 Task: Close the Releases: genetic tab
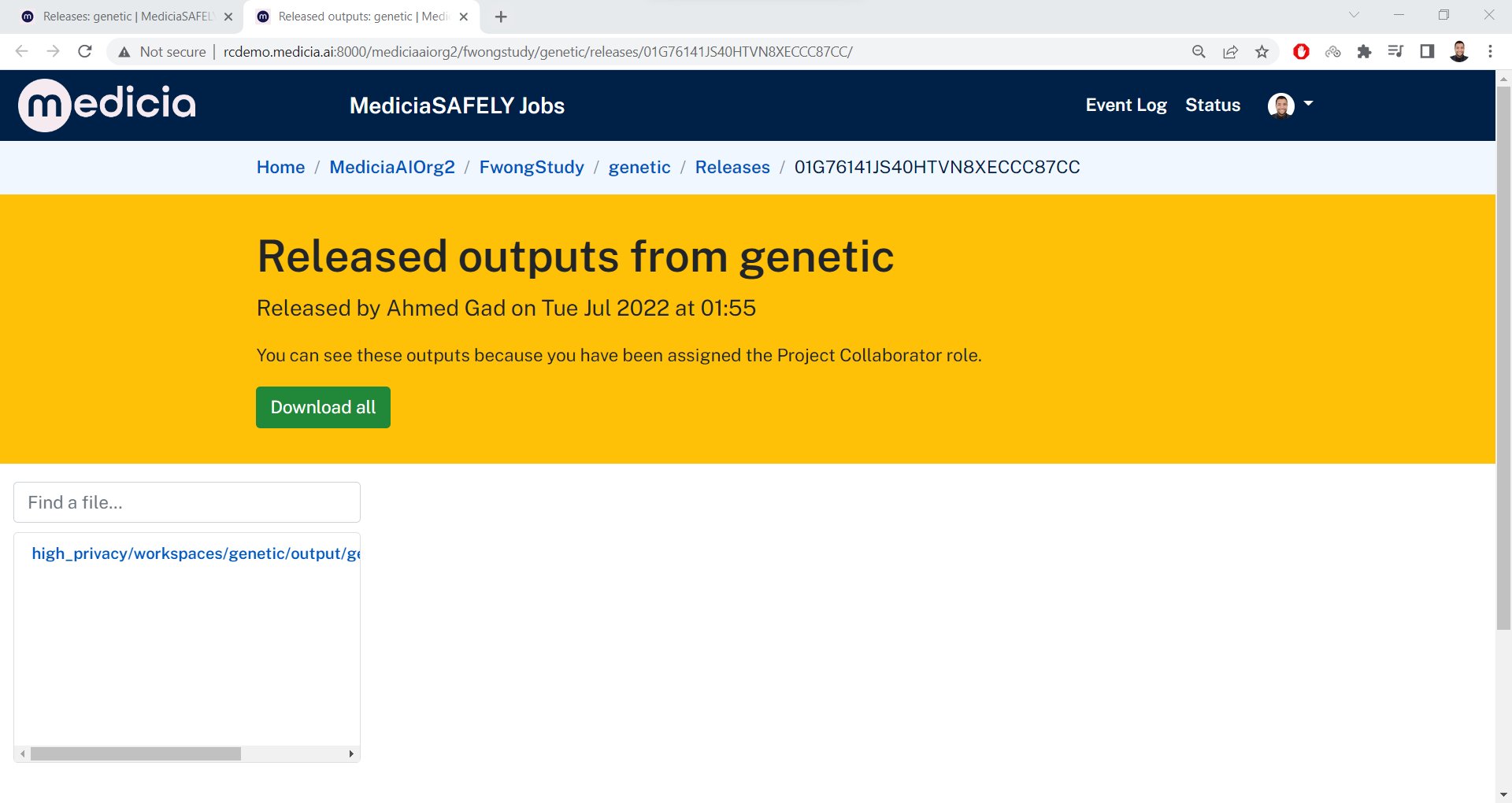tap(228, 17)
